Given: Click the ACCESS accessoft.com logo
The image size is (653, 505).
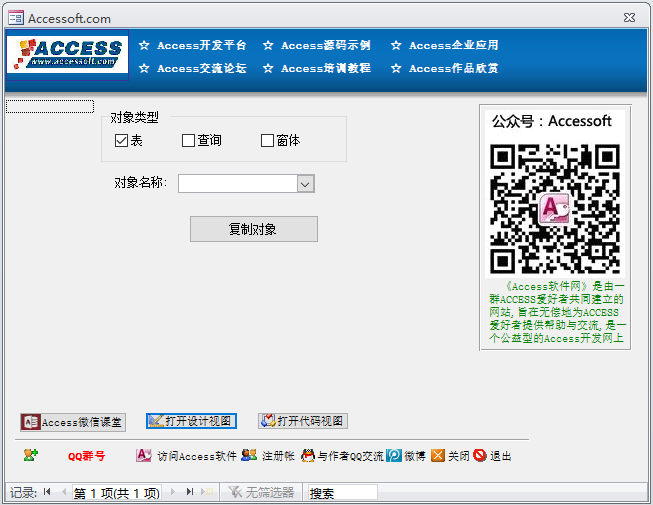Looking at the screenshot, I should coord(67,55).
